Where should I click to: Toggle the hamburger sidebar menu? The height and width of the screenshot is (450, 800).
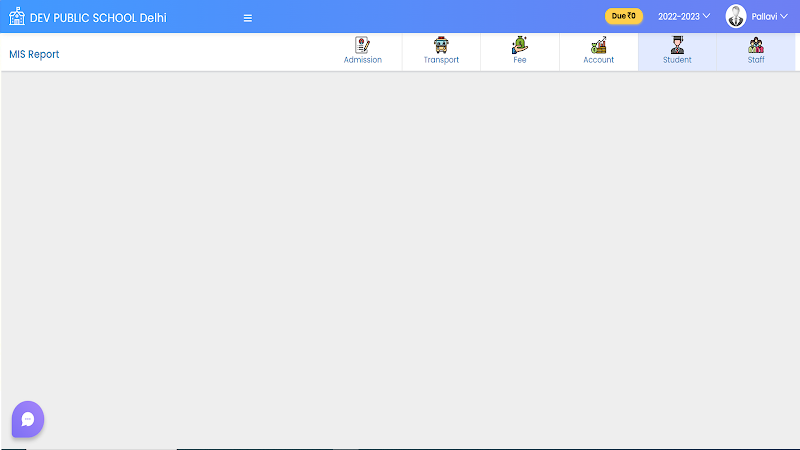248,18
